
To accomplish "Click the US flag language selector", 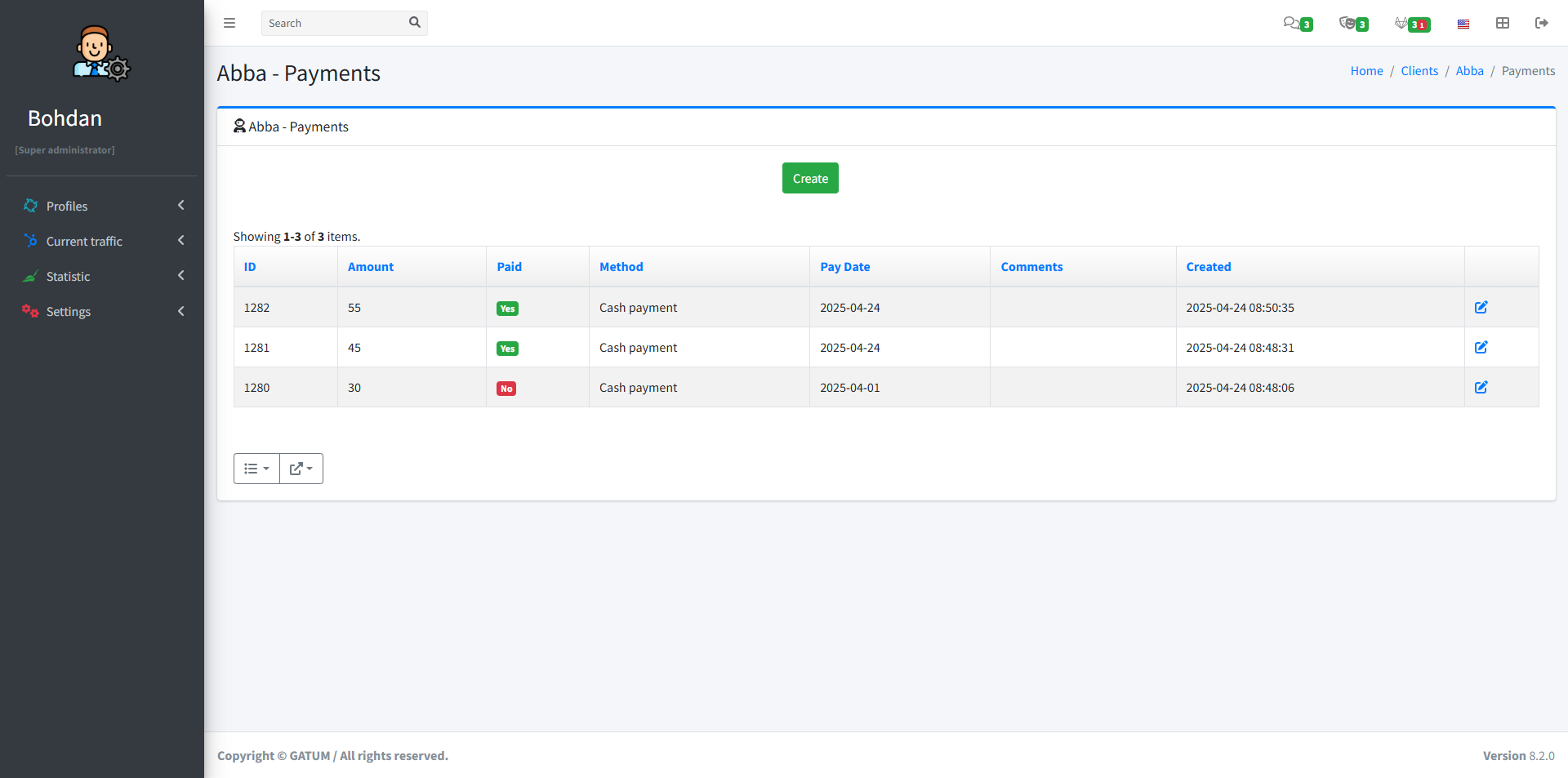I will pyautogui.click(x=1463, y=24).
